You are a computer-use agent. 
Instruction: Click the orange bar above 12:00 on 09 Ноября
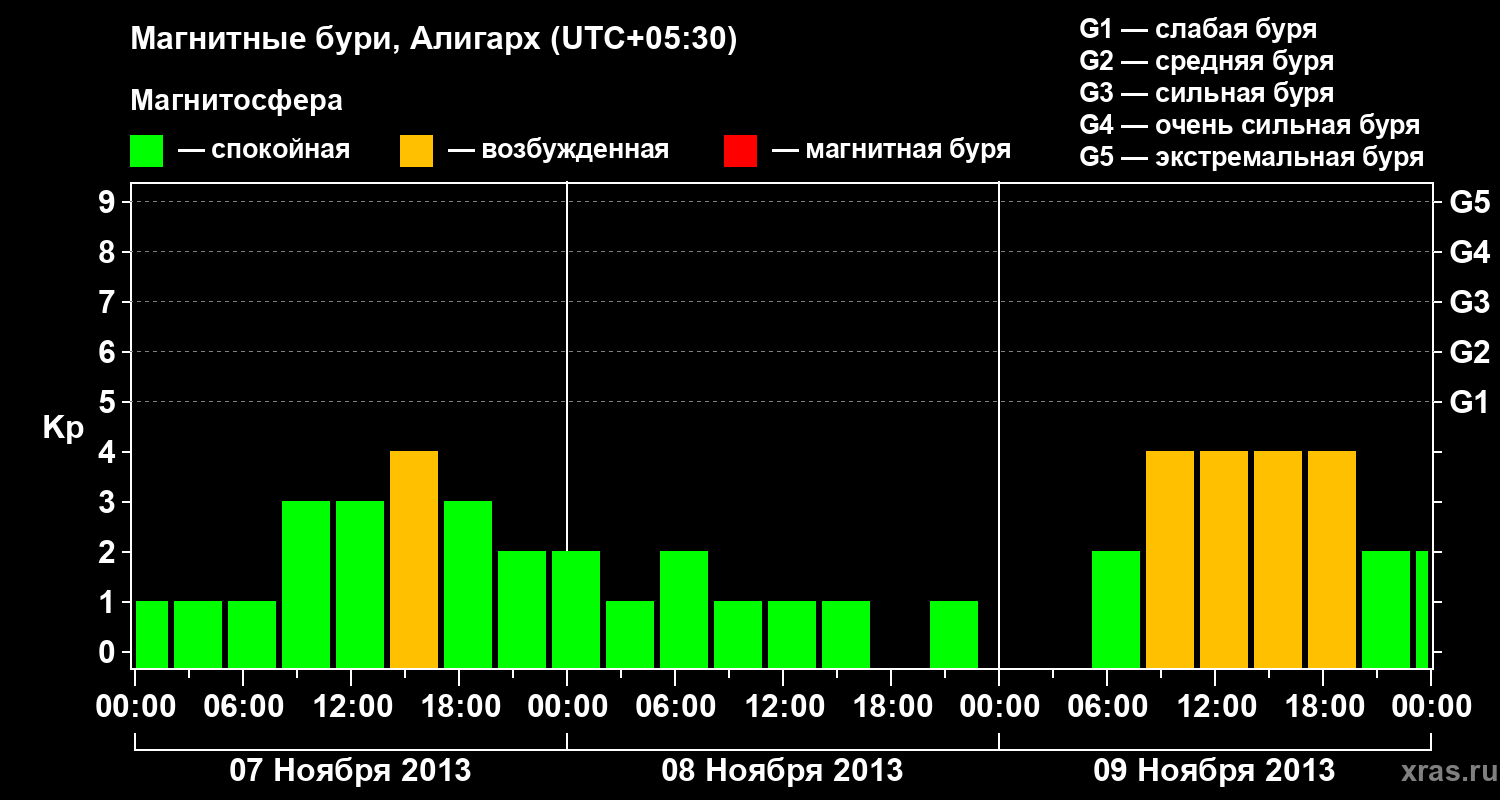(1224, 559)
